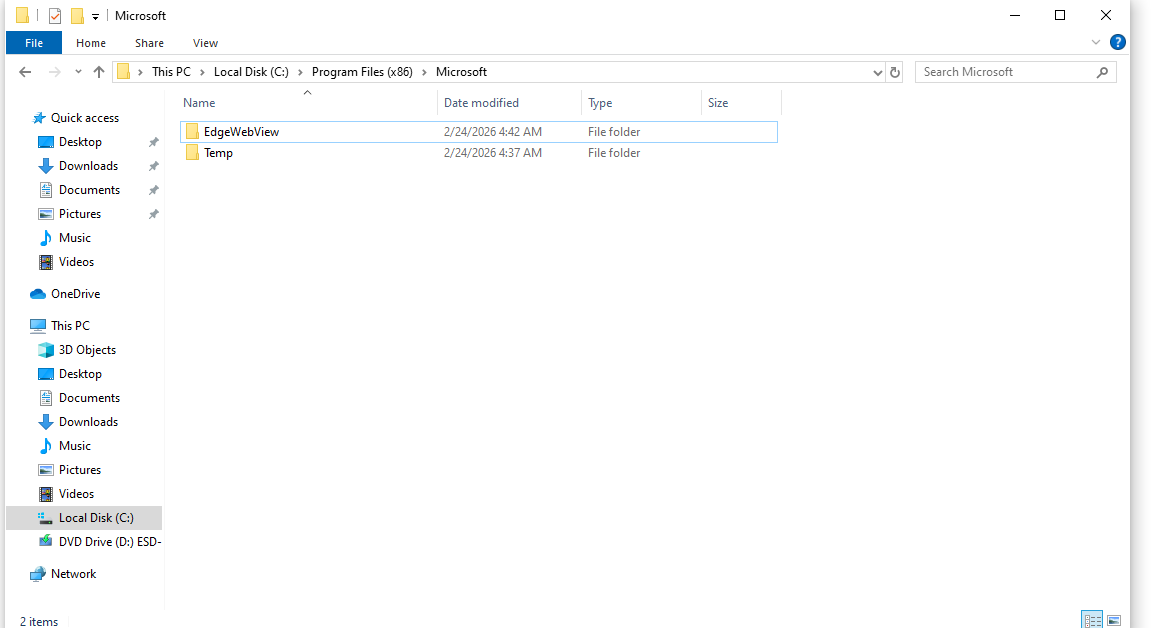Open Videos under This PC

76,494
